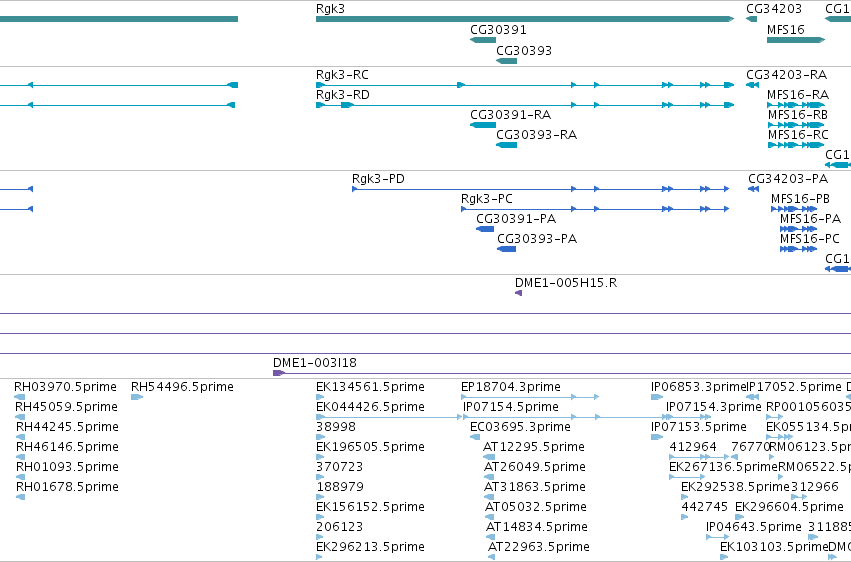Select the Rgk3-PC protein label

pyautogui.click(x=487, y=199)
